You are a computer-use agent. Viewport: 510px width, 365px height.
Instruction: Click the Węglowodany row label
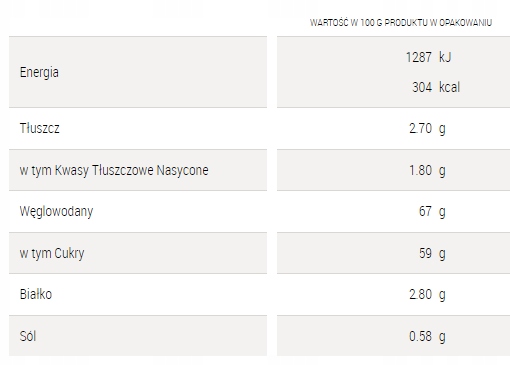[56, 212]
